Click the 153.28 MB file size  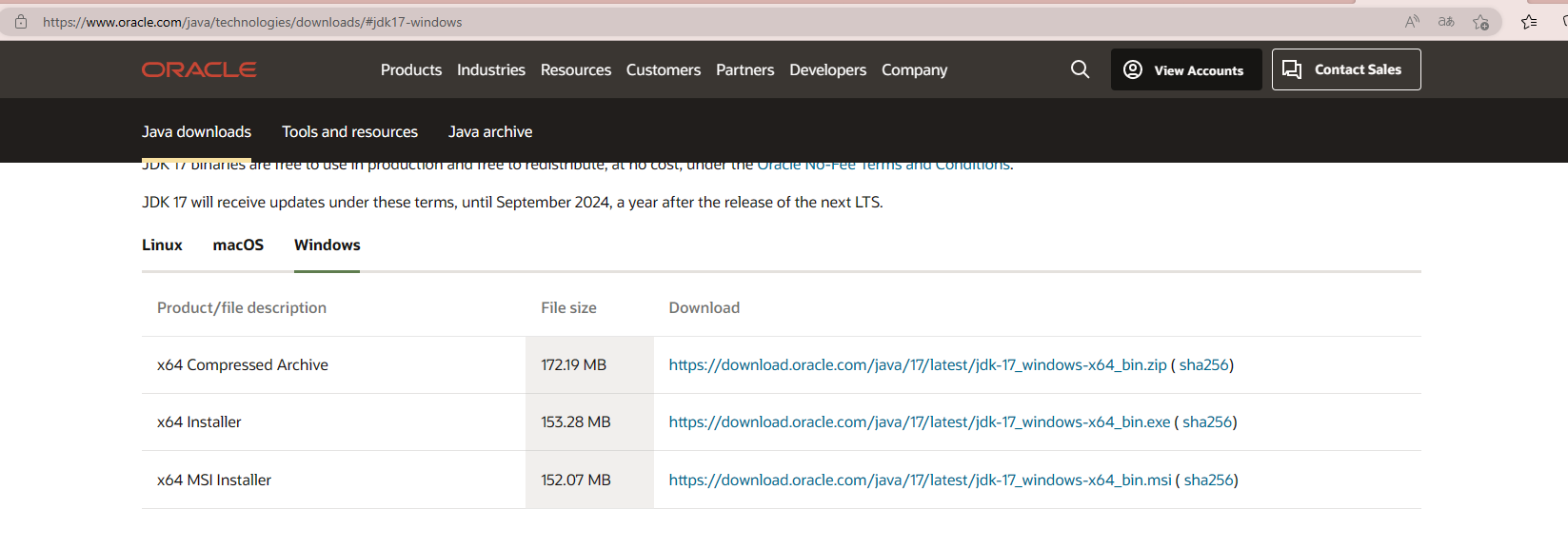click(576, 422)
